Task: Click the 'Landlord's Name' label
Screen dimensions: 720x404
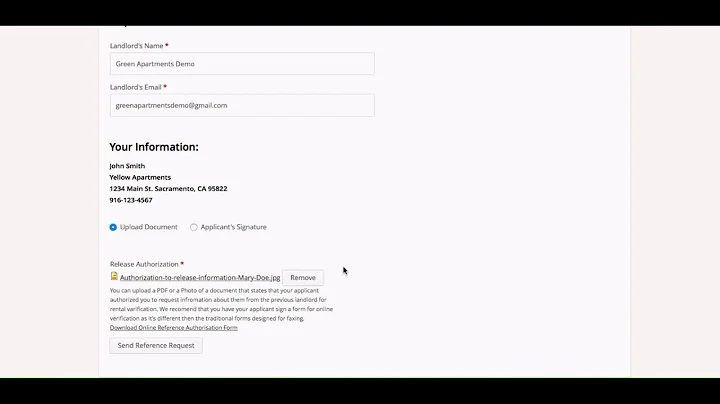Action: coord(136,46)
